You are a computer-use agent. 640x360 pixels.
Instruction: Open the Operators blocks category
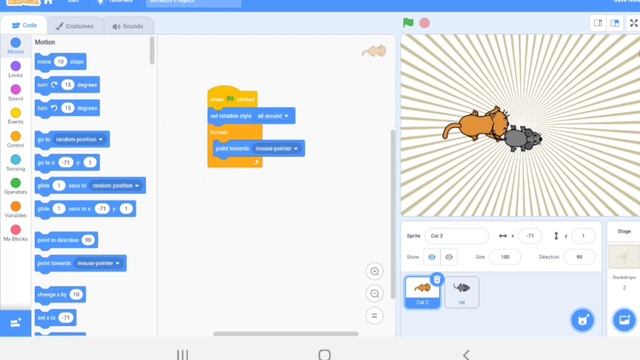(x=16, y=186)
